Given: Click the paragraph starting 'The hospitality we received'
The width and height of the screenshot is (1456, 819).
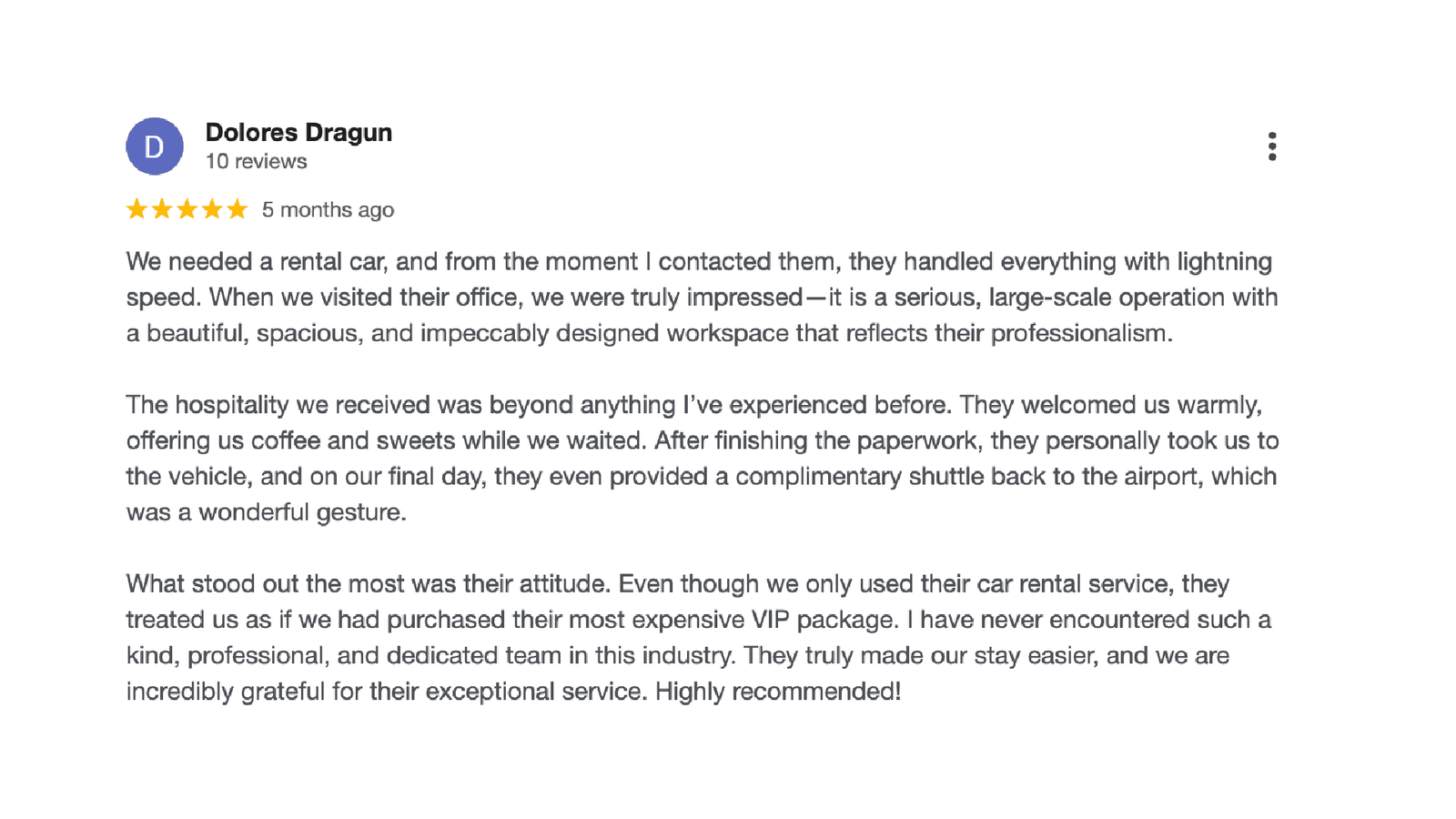Looking at the screenshot, I should click(702, 459).
